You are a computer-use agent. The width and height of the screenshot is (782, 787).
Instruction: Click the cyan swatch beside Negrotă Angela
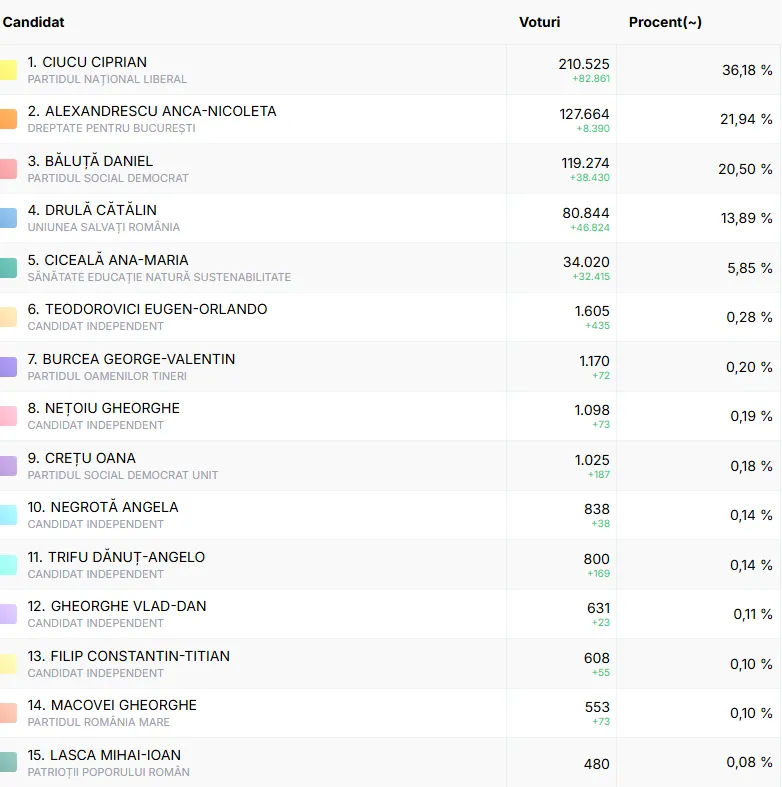[x=8, y=515]
